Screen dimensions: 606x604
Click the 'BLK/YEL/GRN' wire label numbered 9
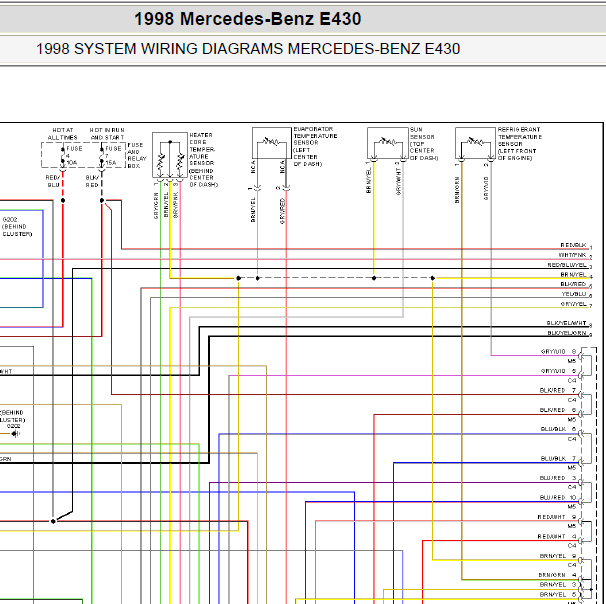(567, 333)
